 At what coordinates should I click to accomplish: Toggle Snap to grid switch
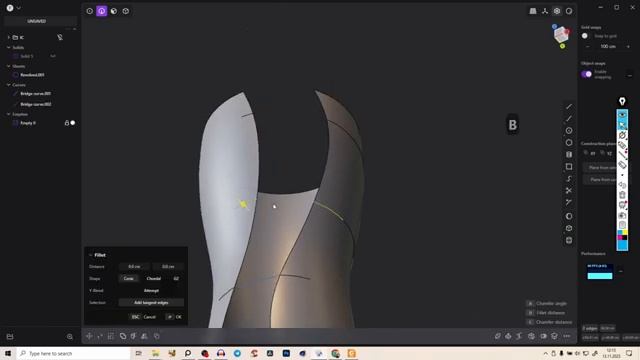pos(586,36)
